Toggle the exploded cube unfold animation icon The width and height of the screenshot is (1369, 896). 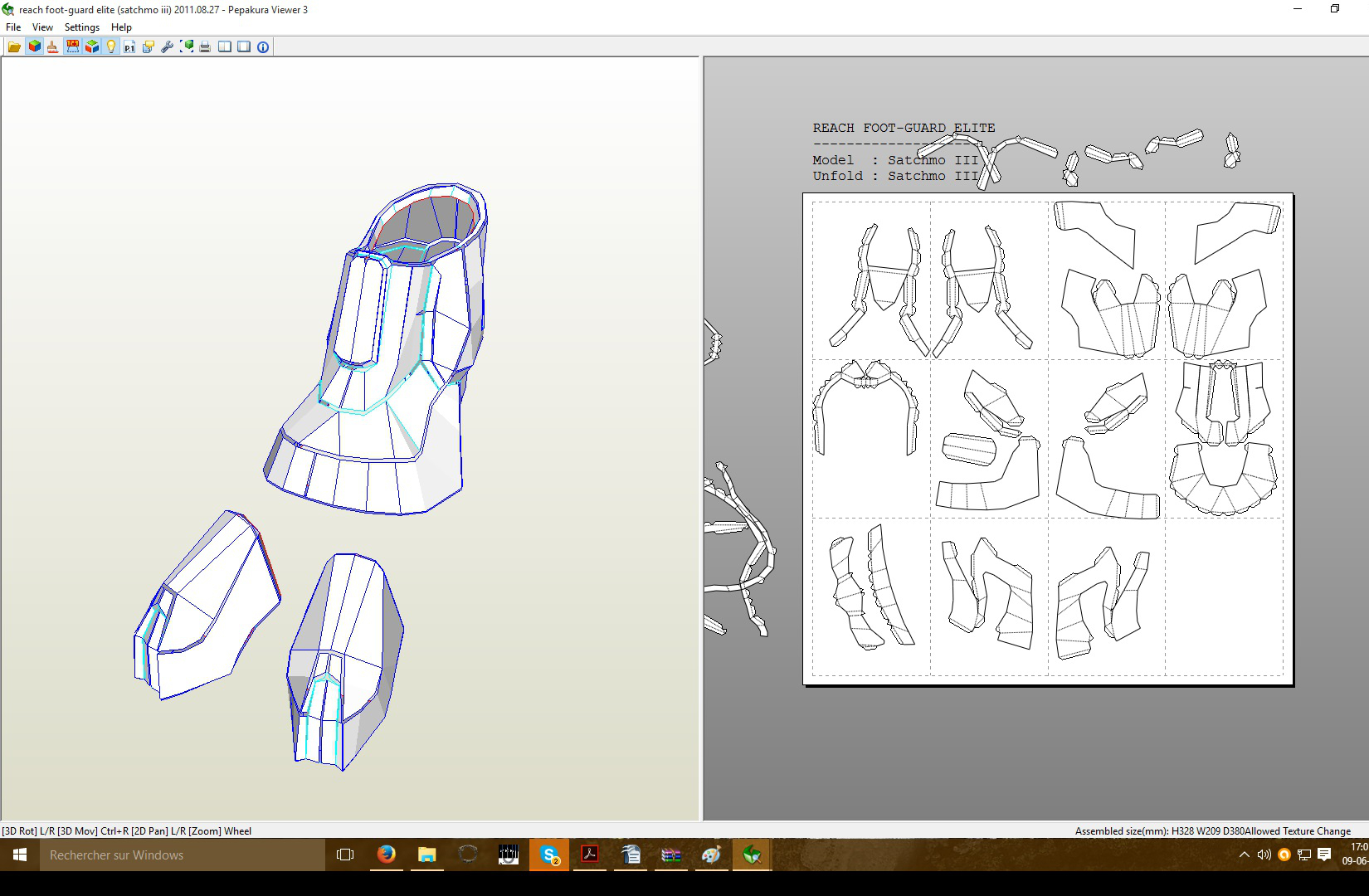click(92, 46)
